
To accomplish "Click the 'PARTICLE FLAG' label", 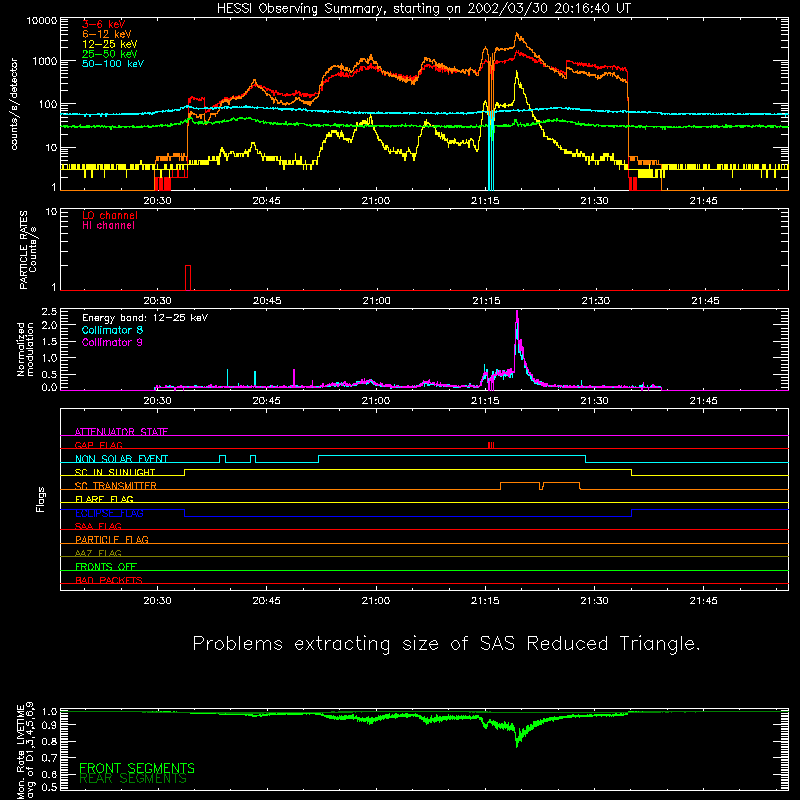I will click(112, 539).
